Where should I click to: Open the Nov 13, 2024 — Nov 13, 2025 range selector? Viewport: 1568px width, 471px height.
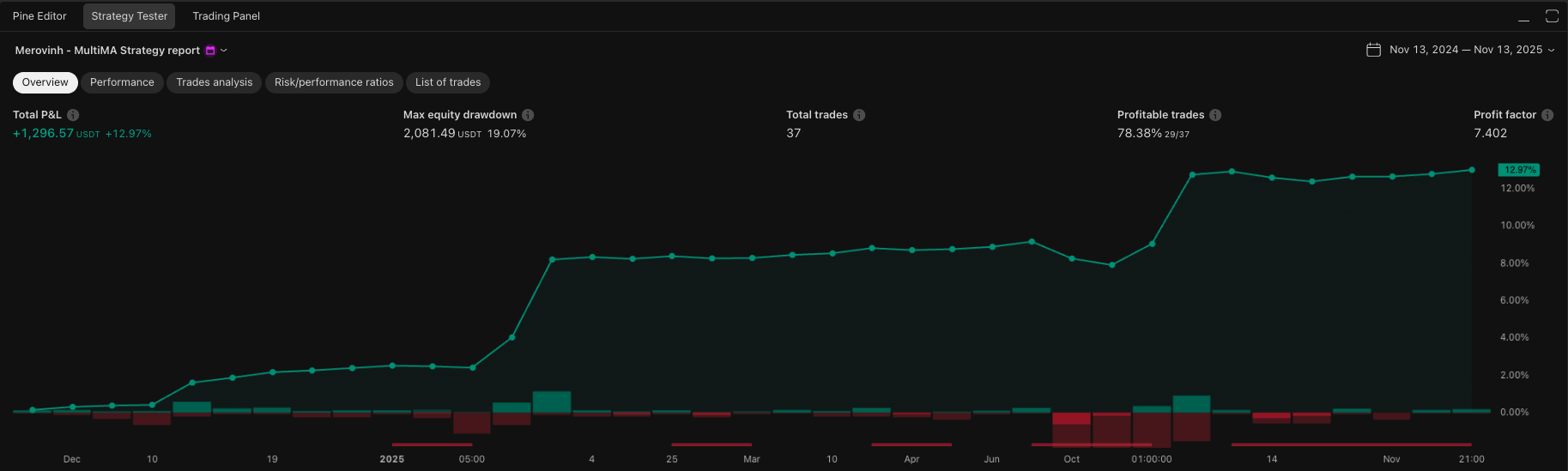pyautogui.click(x=1465, y=50)
